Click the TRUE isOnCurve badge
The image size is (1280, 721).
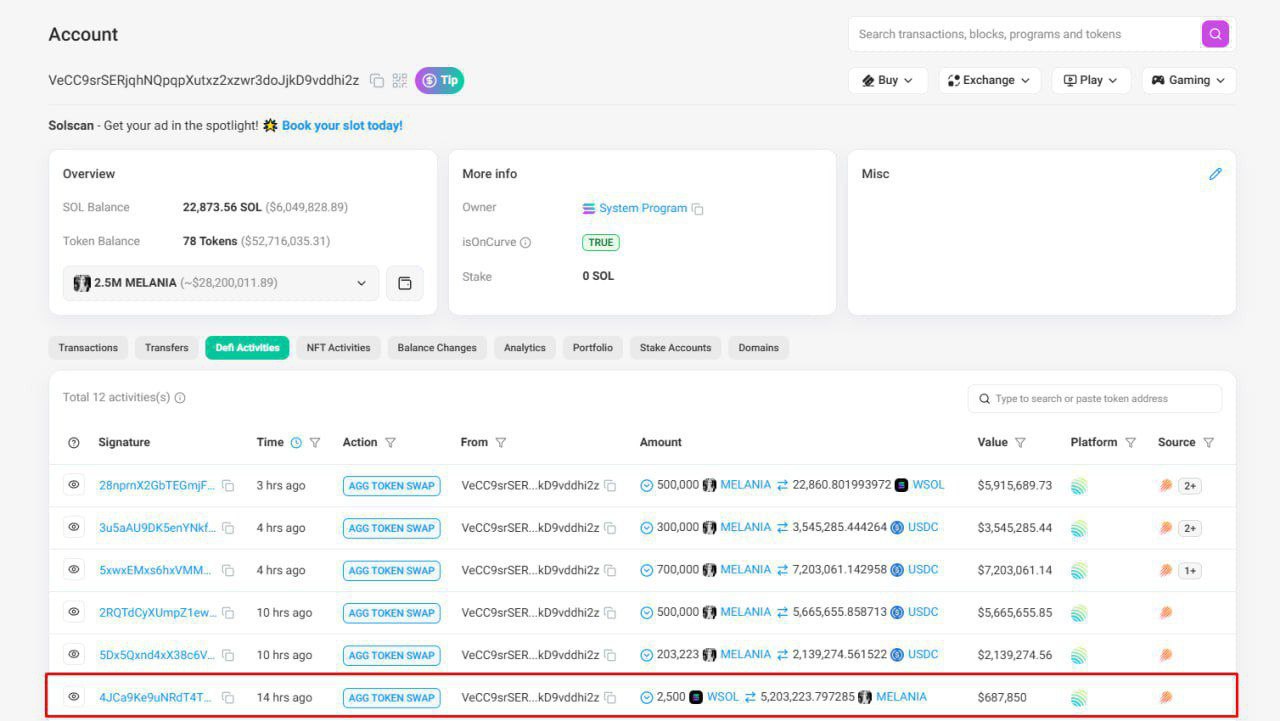(601, 242)
